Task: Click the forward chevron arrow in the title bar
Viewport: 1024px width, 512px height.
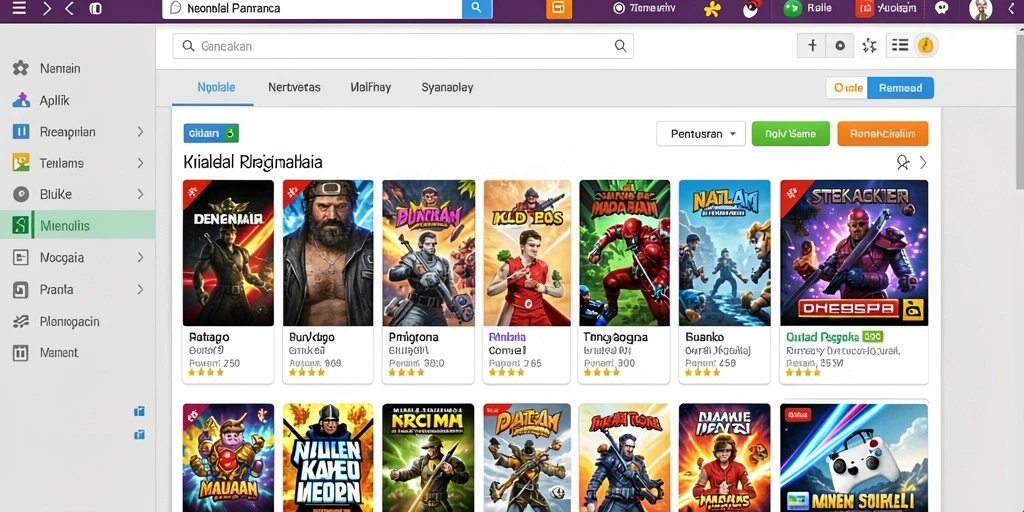Action: (x=46, y=8)
